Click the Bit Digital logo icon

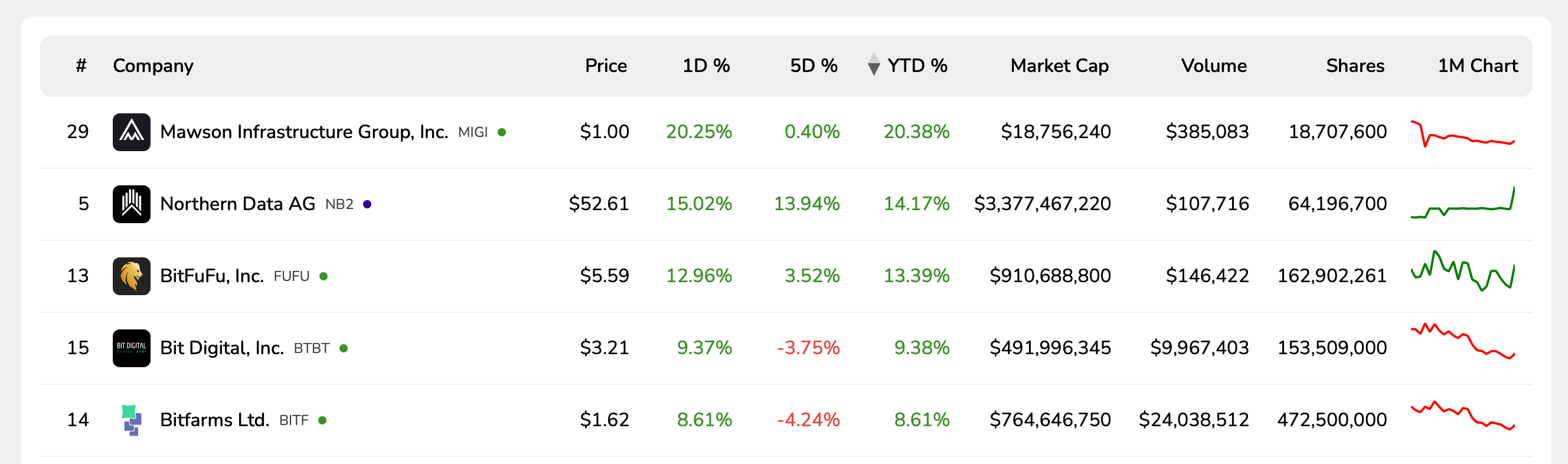(x=132, y=348)
